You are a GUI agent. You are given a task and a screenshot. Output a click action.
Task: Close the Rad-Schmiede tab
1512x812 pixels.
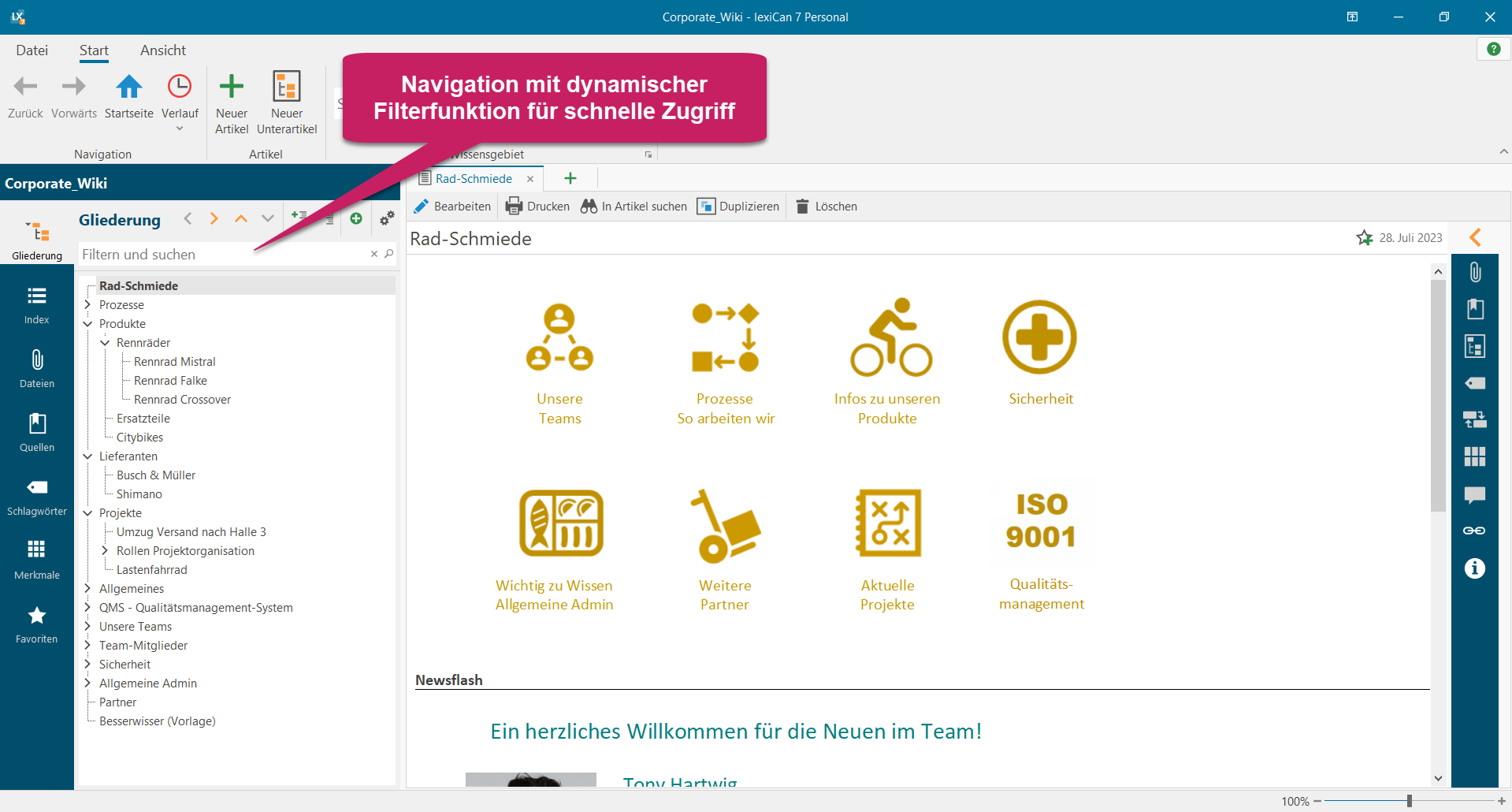(x=530, y=179)
